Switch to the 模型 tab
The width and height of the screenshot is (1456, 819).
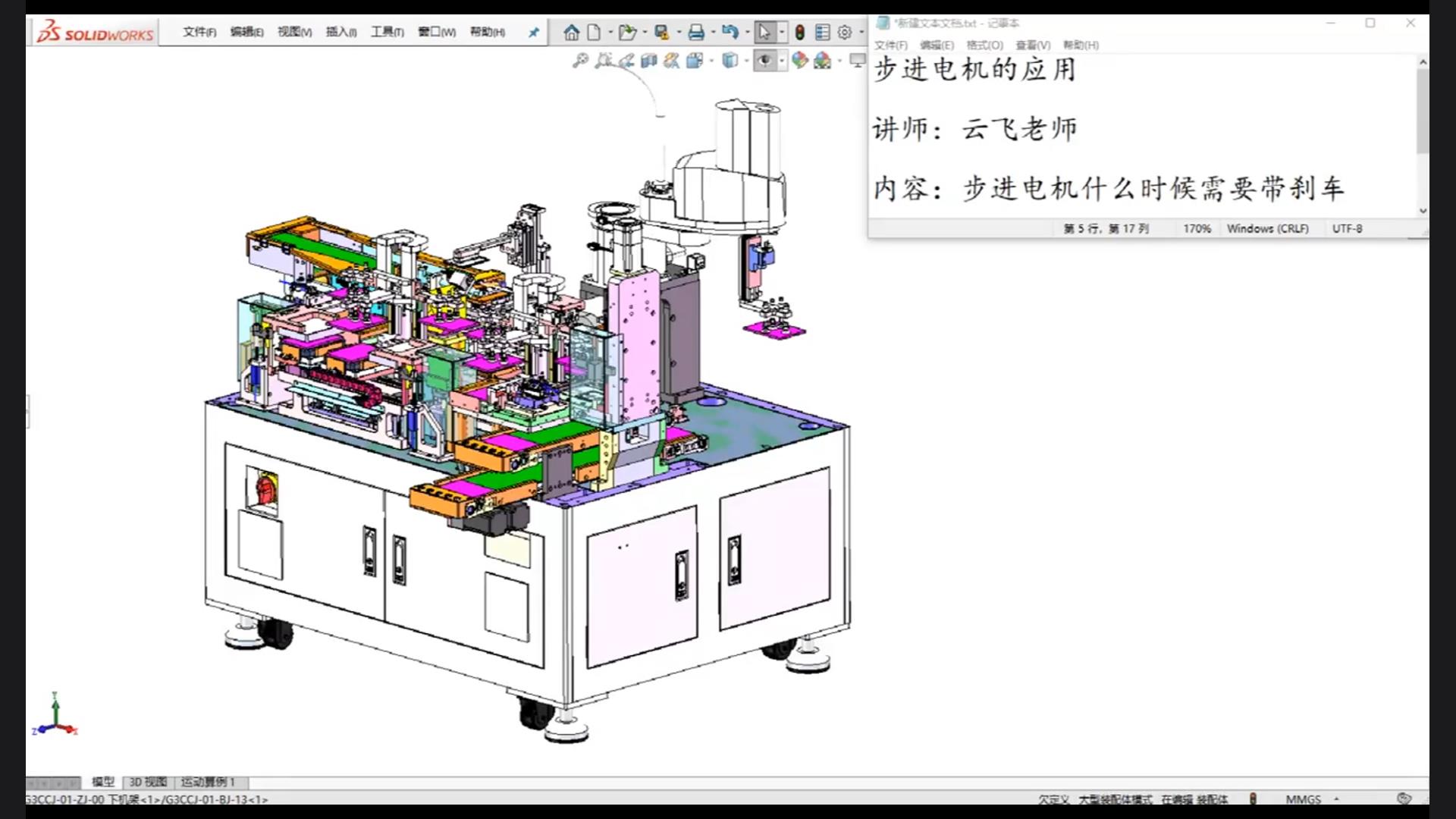pos(103,782)
